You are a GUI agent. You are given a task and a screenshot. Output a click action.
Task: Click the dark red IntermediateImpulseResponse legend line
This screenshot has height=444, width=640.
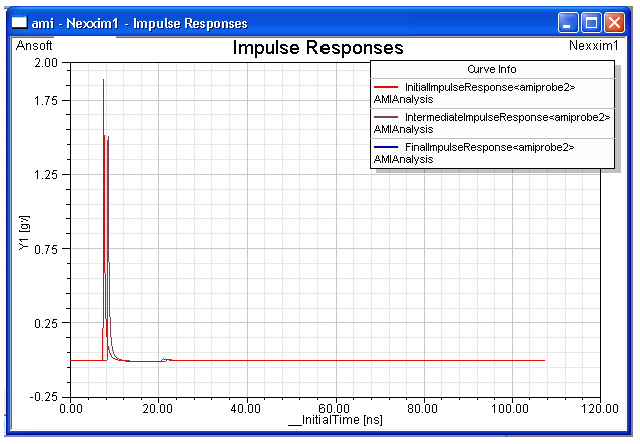coord(387,118)
